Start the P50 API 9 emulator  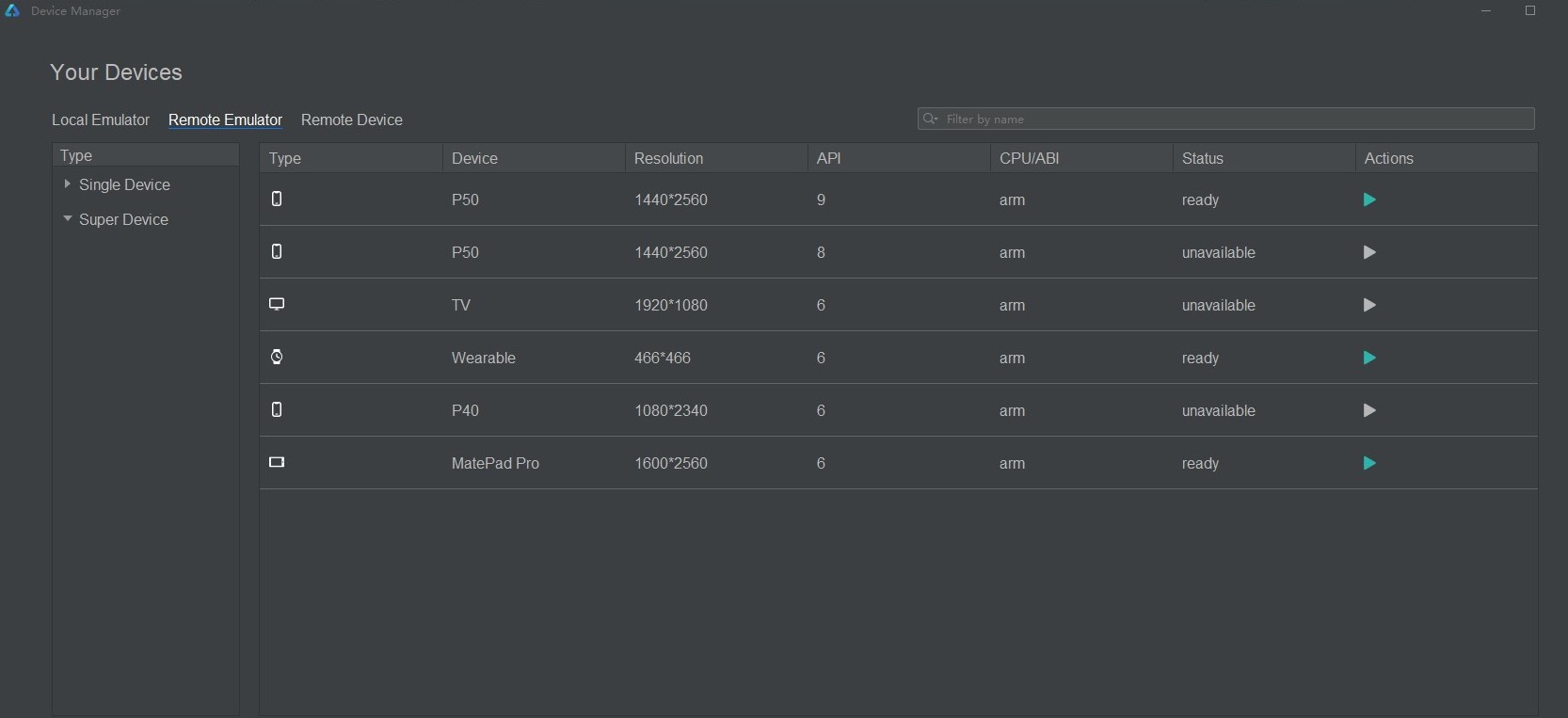pyautogui.click(x=1369, y=199)
